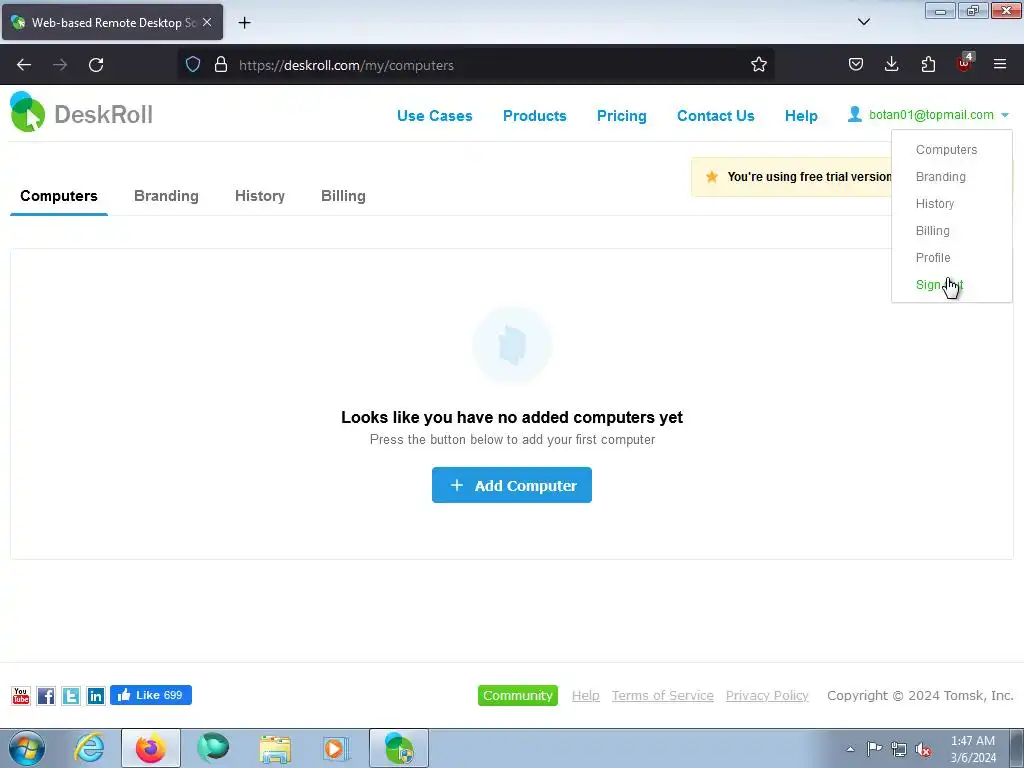Viewport: 1024px width, 768px height.
Task: Click the Community button in the footer
Action: pyautogui.click(x=518, y=696)
